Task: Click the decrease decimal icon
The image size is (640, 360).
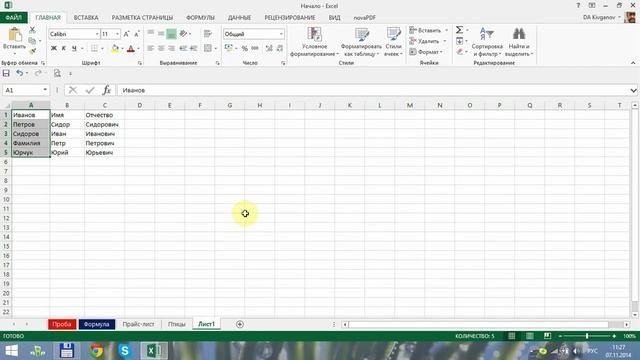Action: coord(280,49)
